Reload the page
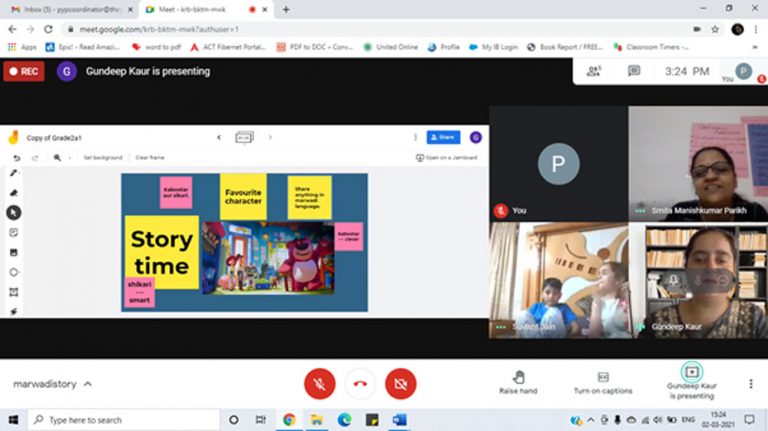The height and width of the screenshot is (431, 768). pos(48,29)
